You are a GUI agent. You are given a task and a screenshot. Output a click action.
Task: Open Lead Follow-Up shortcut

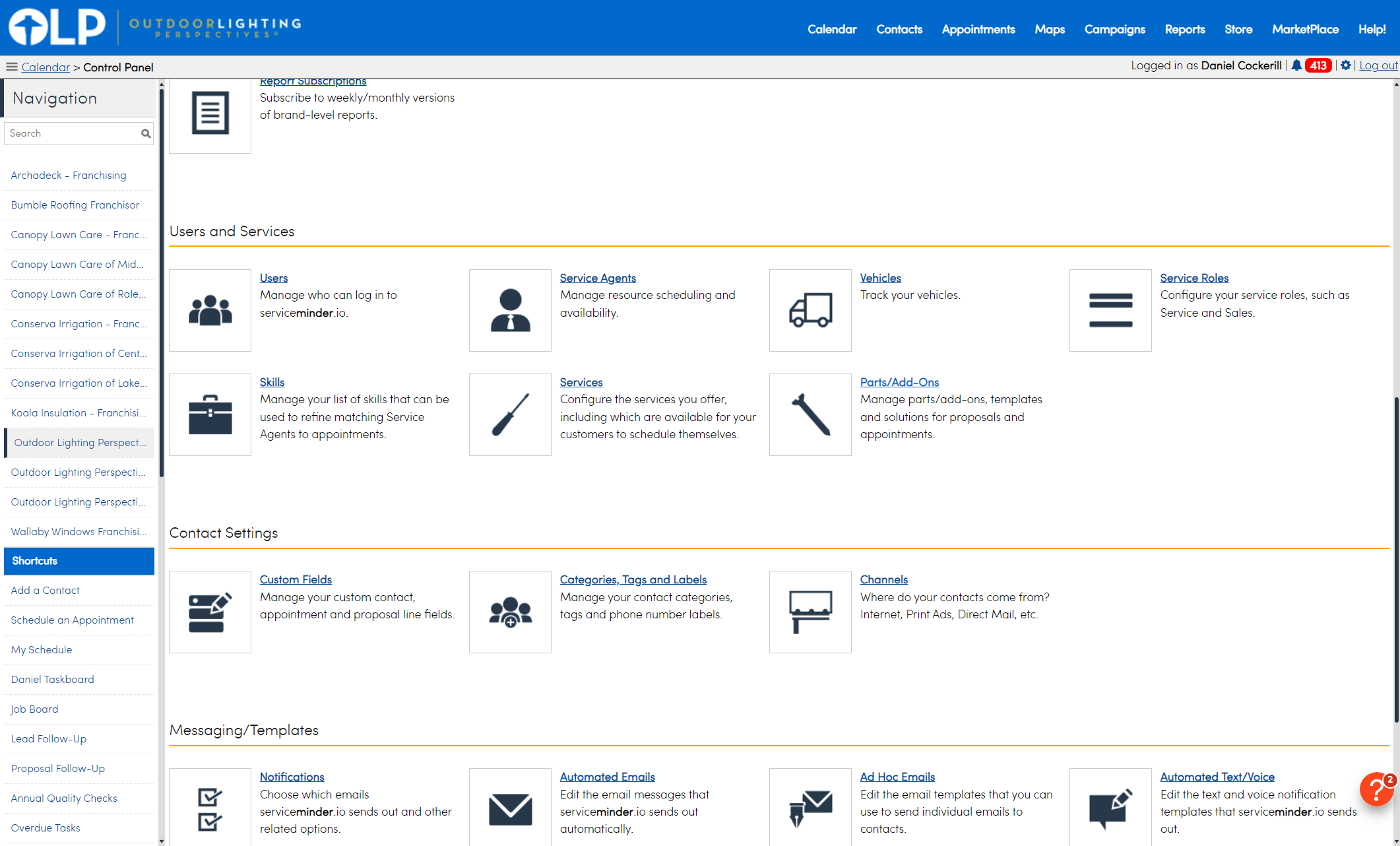(x=79, y=739)
